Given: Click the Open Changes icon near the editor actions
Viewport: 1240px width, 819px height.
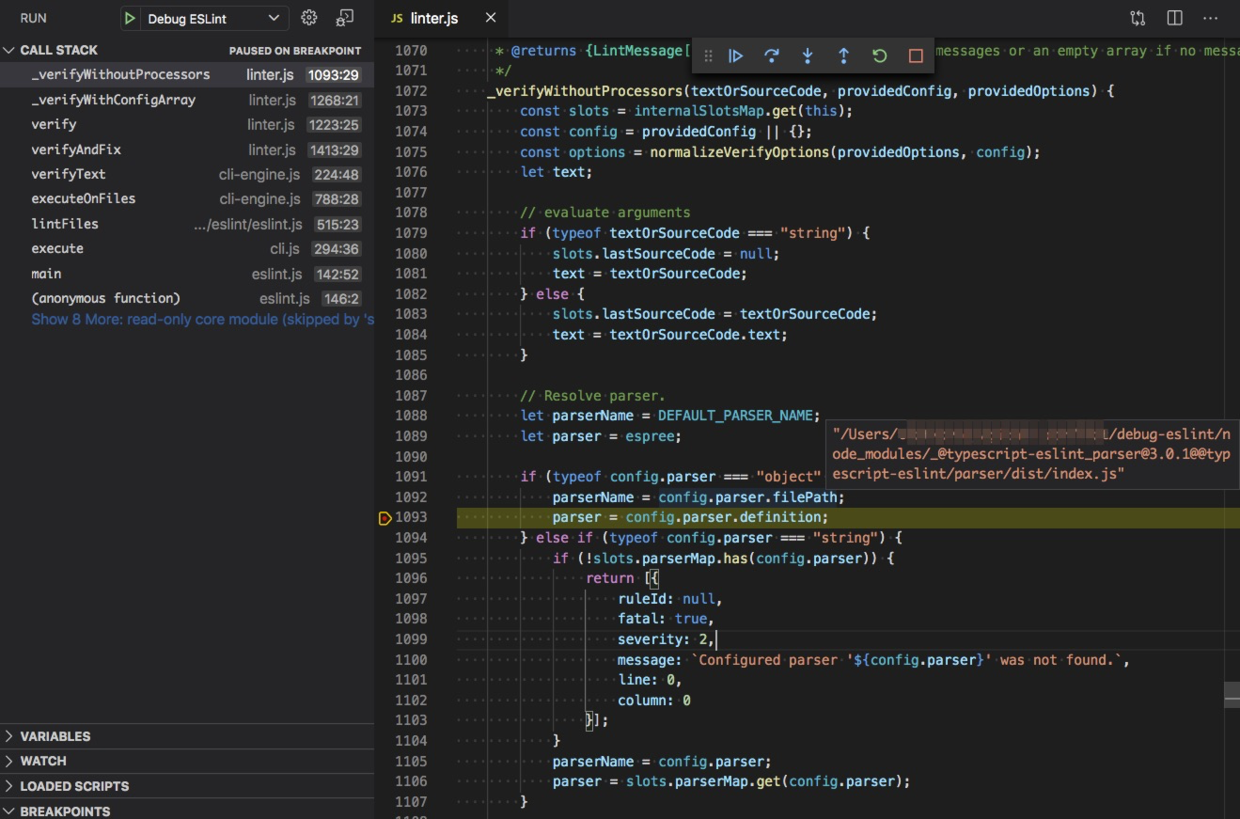Looking at the screenshot, I should 1136,17.
